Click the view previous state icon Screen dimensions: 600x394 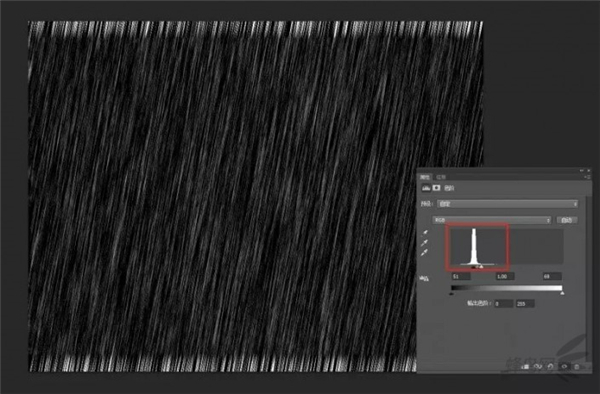pos(538,366)
